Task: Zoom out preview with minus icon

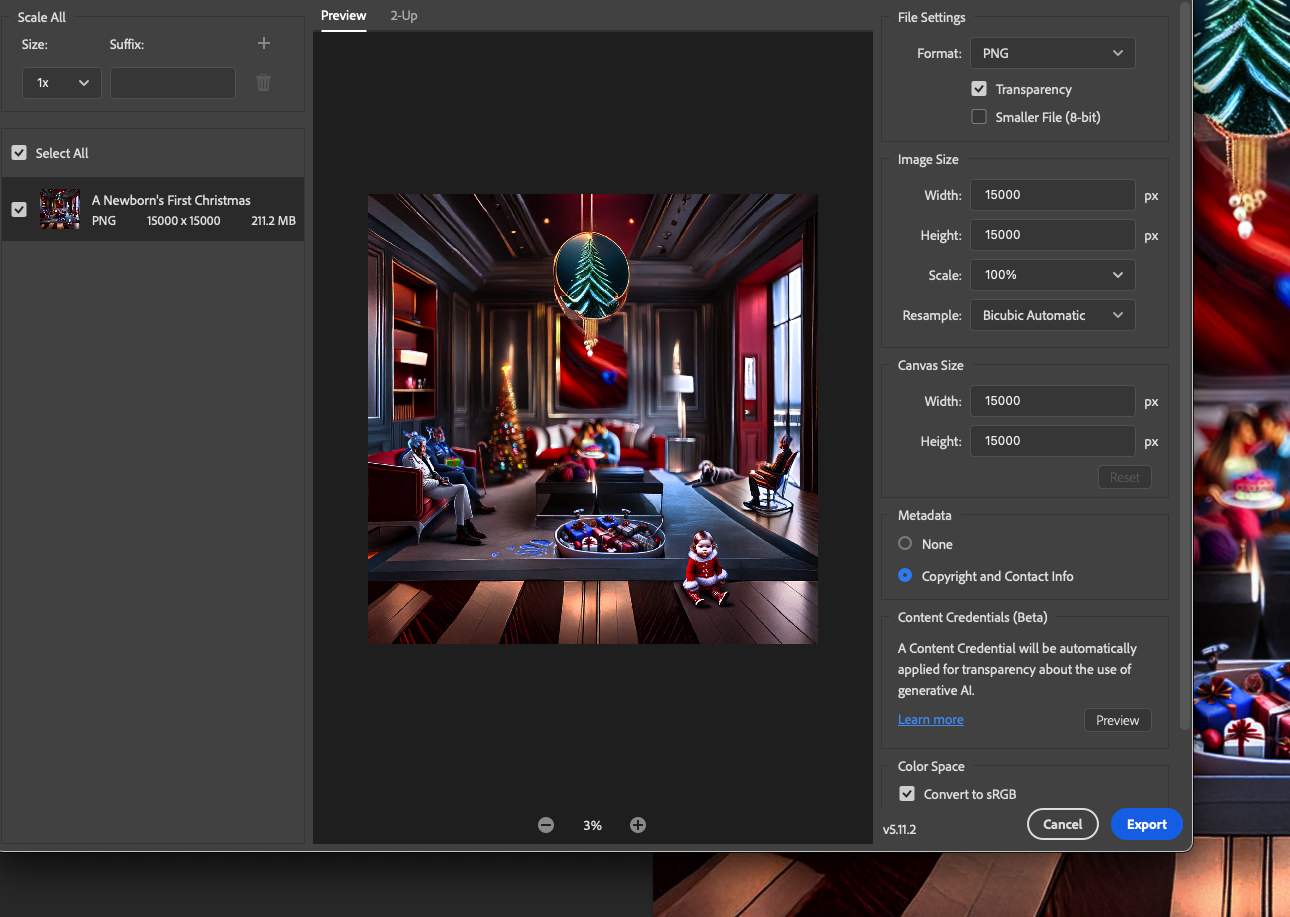Action: tap(546, 825)
